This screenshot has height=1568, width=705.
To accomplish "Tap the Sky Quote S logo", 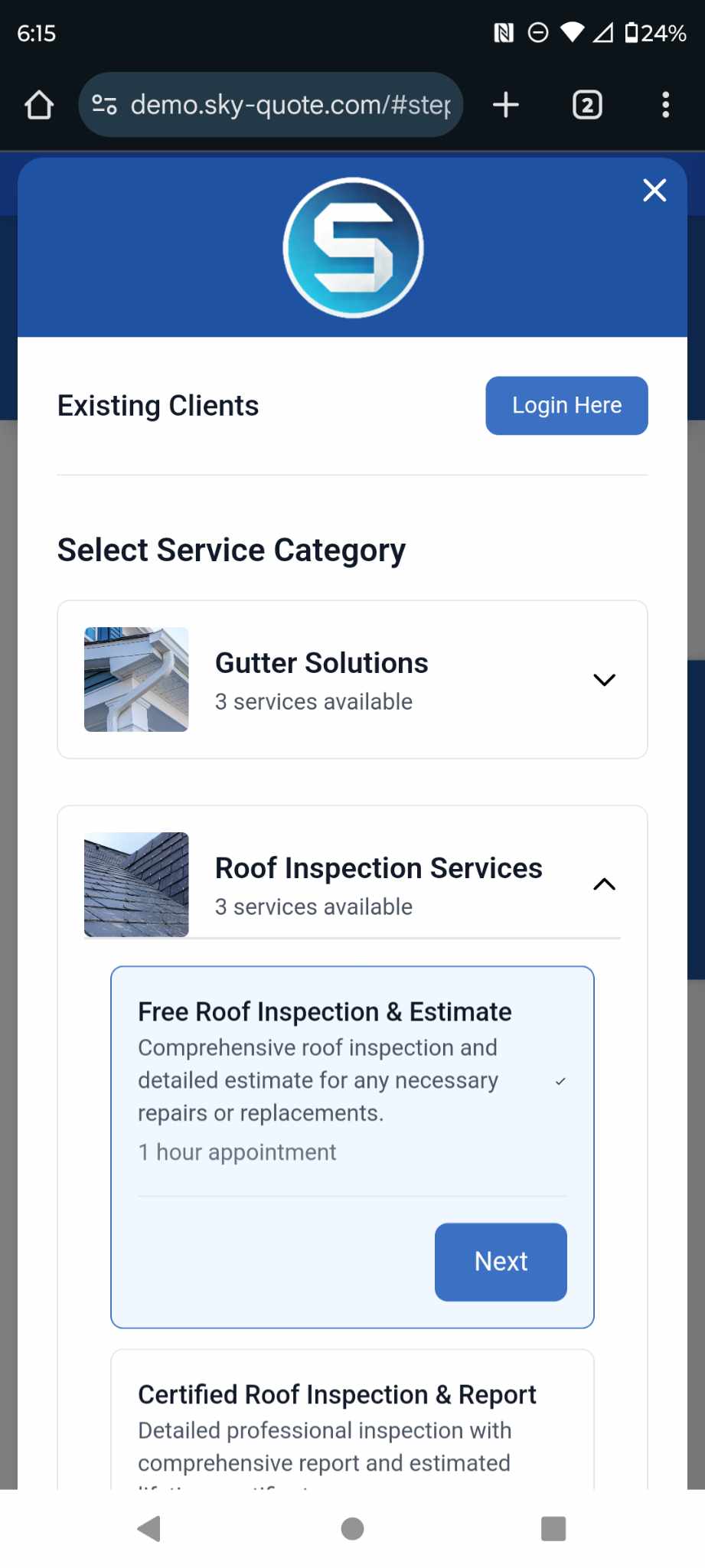I will pyautogui.click(x=353, y=247).
